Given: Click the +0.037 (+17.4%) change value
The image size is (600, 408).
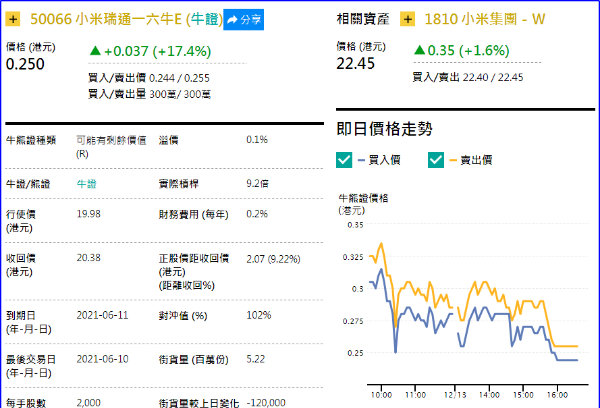Looking at the screenshot, I should click(x=150, y=51).
